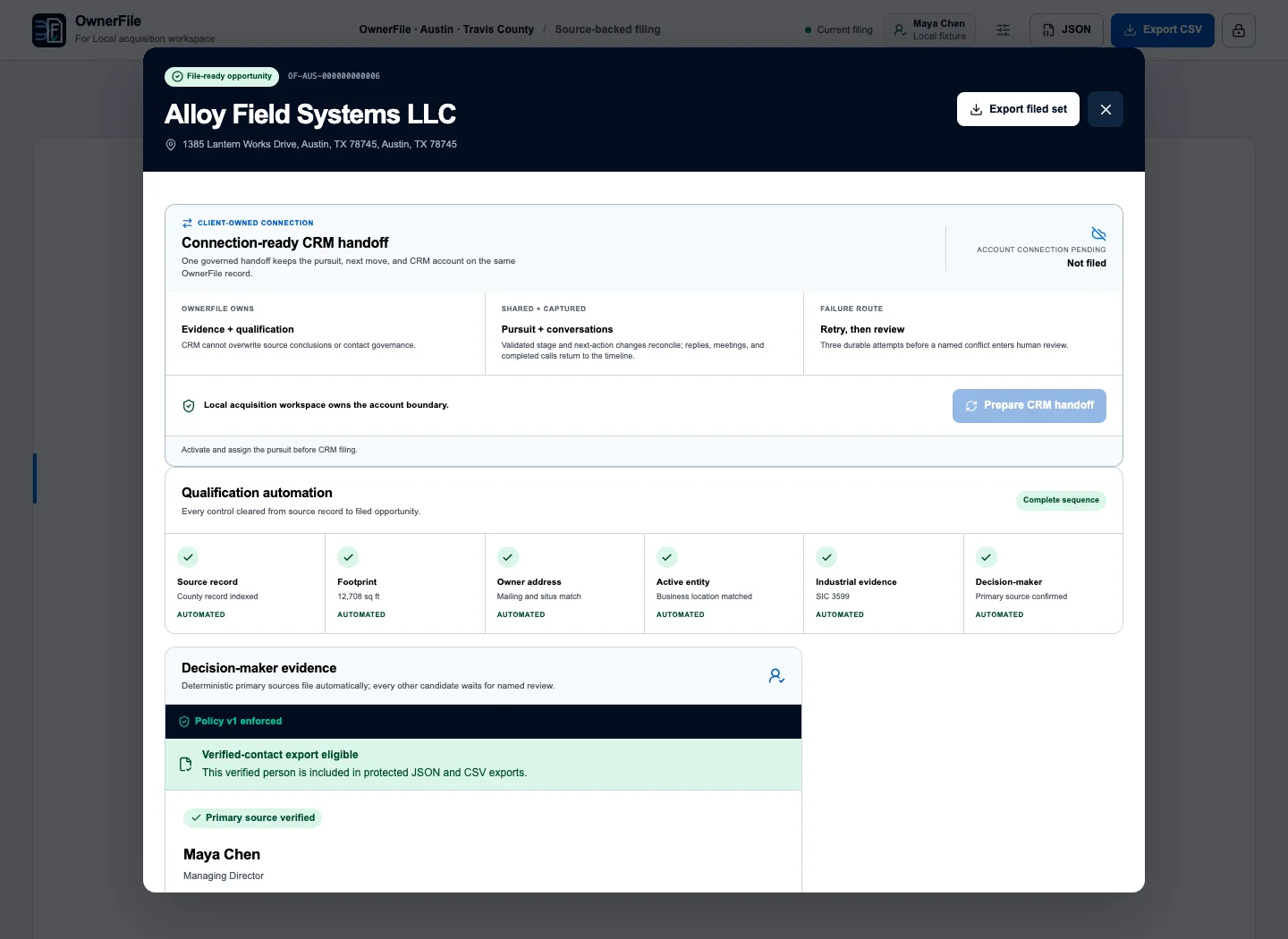The width and height of the screenshot is (1288, 939).
Task: Click the File-ready opportunity badge
Action: coord(222,77)
